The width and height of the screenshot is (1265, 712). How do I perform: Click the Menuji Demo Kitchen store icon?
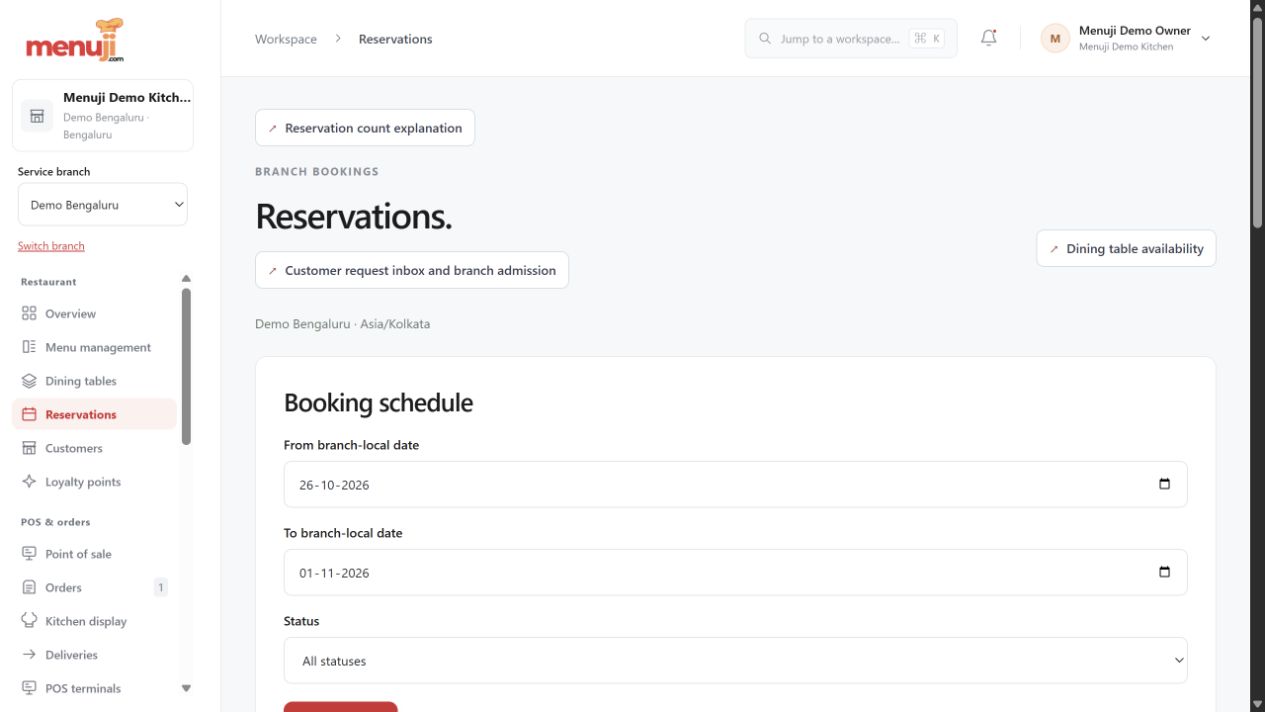tap(37, 116)
